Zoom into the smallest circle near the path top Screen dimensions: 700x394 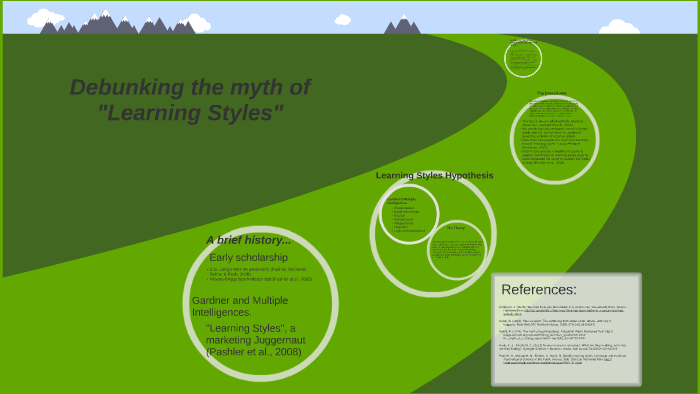523,58
